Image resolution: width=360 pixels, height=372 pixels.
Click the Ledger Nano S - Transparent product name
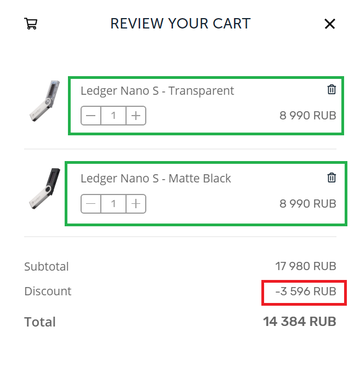[157, 91]
